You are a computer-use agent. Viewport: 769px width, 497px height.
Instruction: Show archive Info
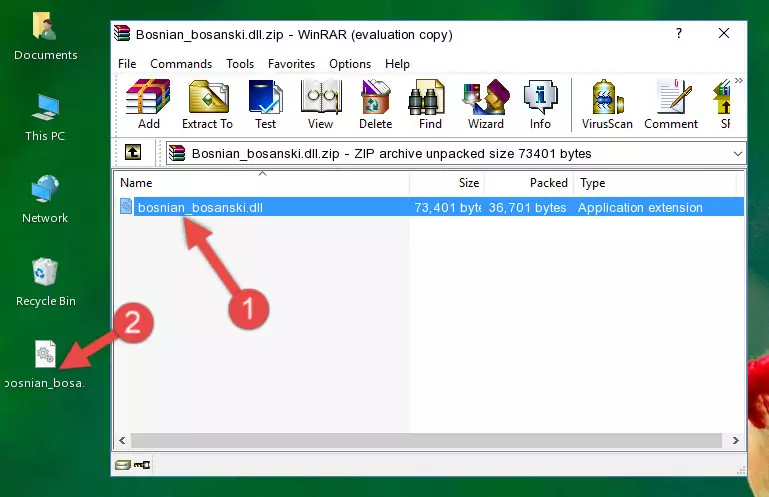click(x=540, y=104)
